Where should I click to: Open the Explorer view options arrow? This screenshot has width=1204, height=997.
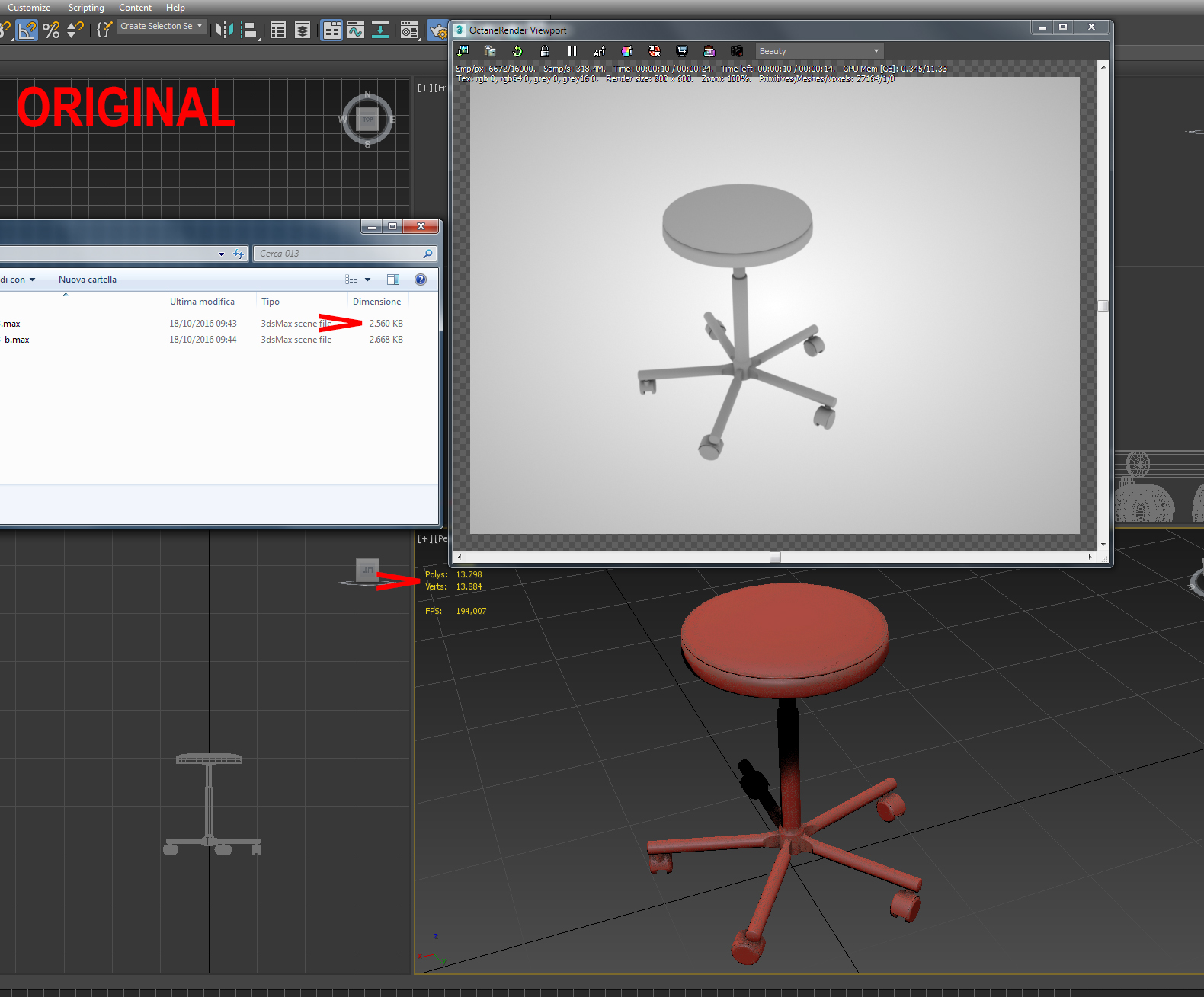(x=367, y=280)
